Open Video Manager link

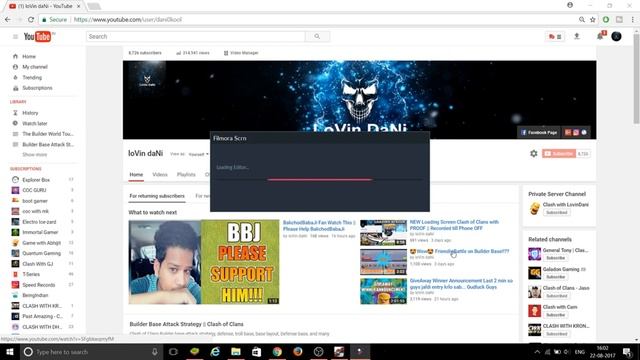(x=241, y=53)
